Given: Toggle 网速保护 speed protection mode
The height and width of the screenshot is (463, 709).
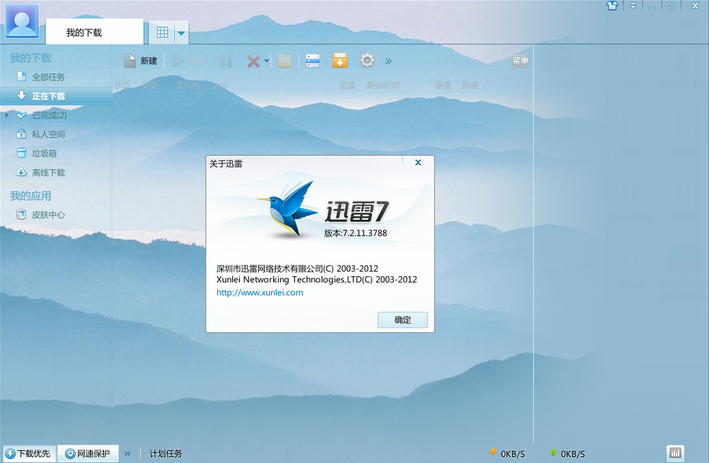Looking at the screenshot, I should (88, 454).
